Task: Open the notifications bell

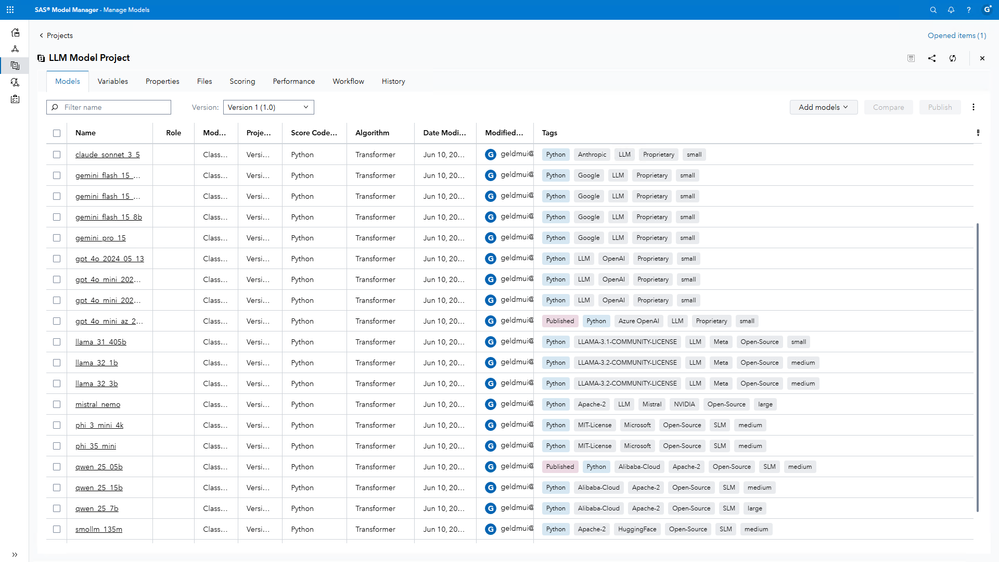Action: 951,10
